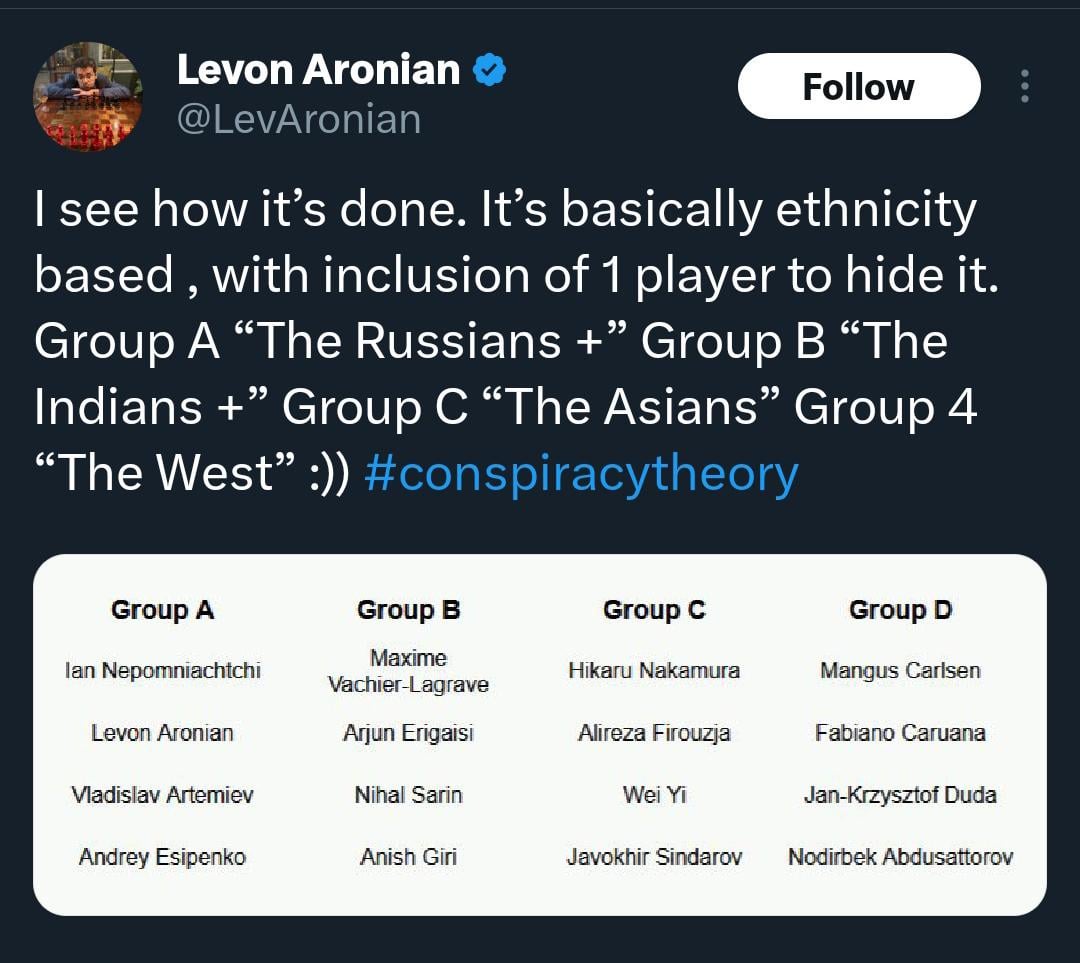
Task: Select Maxime Vachier-Lagrave in Group B
Action: (x=408, y=671)
